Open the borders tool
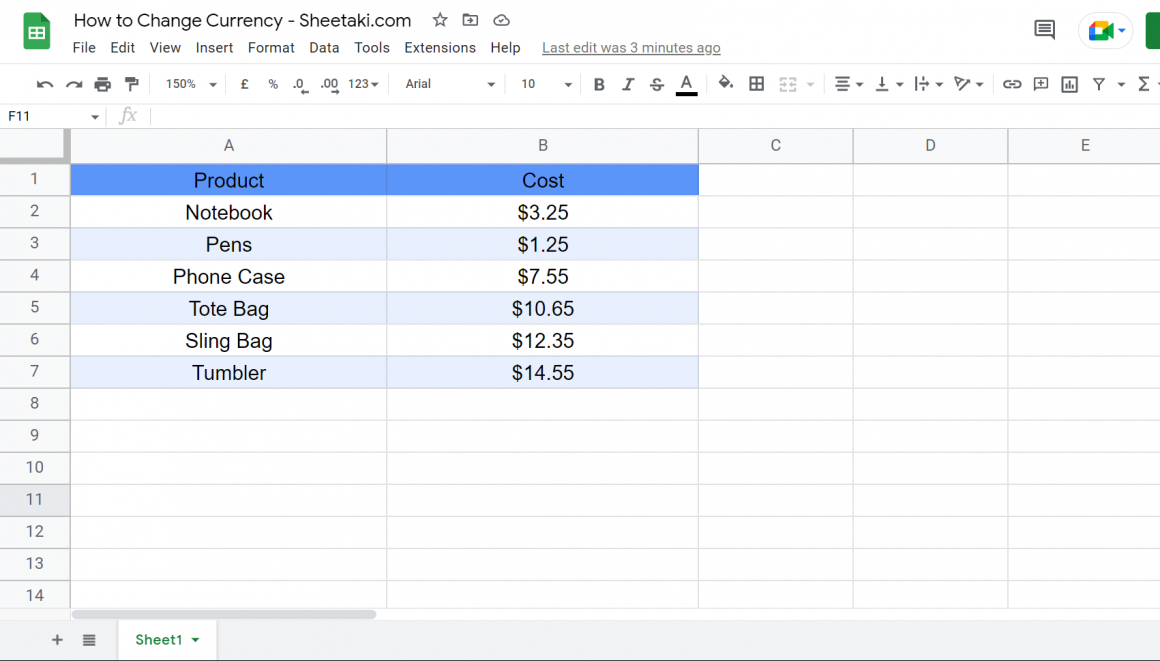Viewport: 1160px width, 661px height. pyautogui.click(x=756, y=84)
